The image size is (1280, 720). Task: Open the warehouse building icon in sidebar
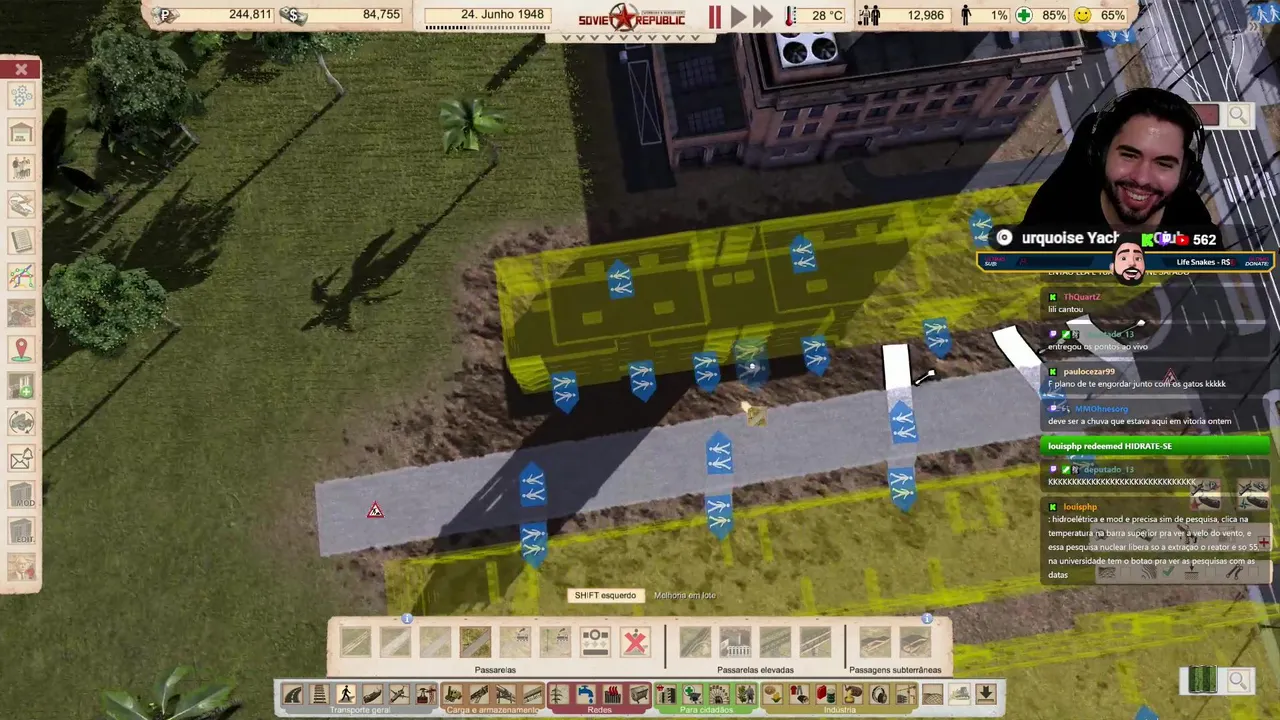pos(22,132)
